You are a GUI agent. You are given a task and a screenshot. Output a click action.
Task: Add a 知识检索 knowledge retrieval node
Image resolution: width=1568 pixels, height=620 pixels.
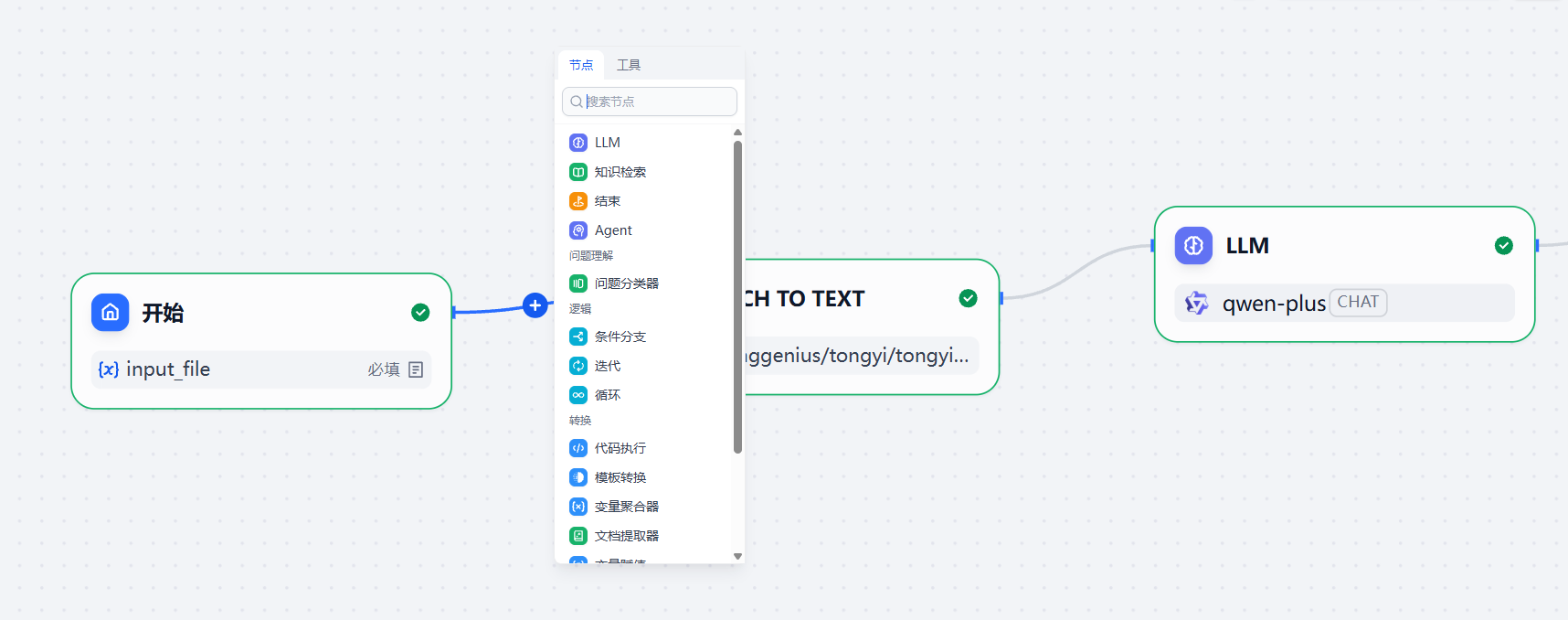pos(620,172)
